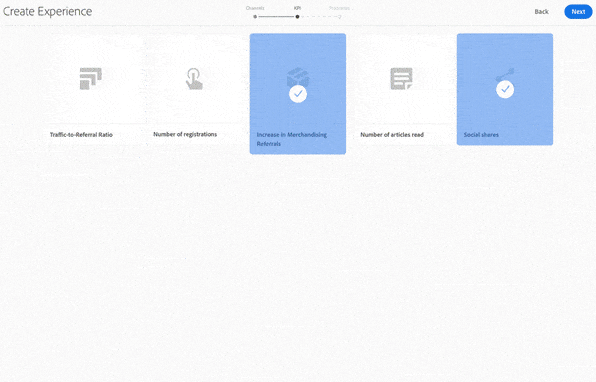Click the Number of registrations label
Screen dimensions: 596x382
[185, 134]
